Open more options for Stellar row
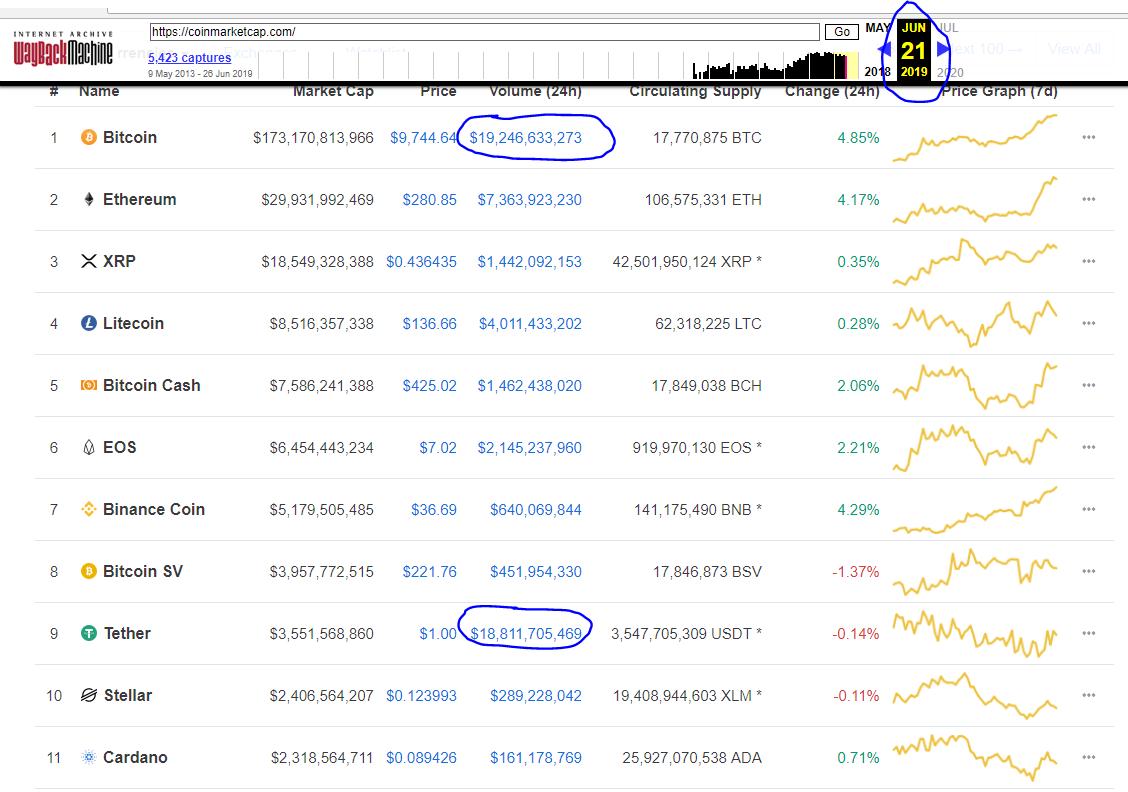The image size is (1128, 792). (x=1088, y=695)
